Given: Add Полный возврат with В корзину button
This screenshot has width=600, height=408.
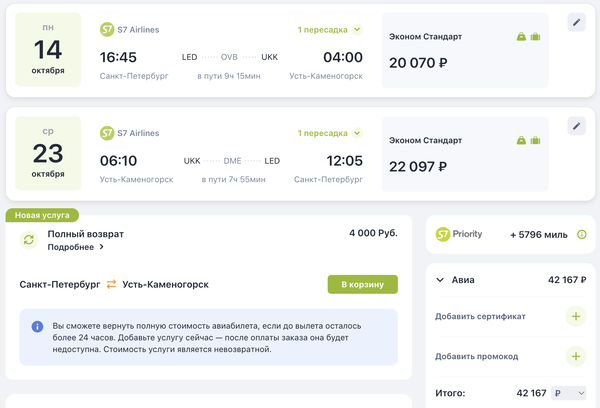Looking at the screenshot, I should 362,284.
